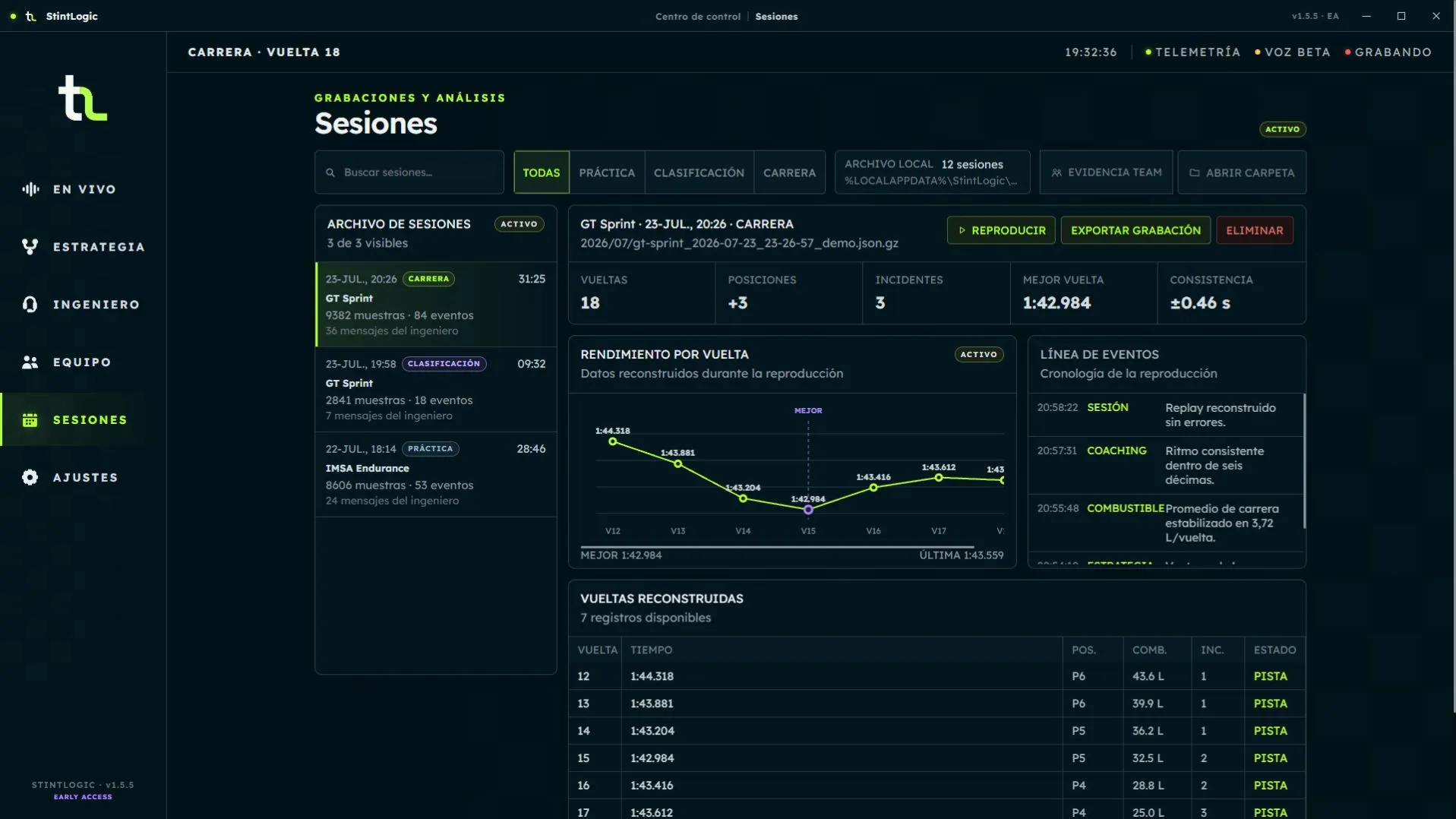
Task: Filter sessions by Práctica
Action: pyautogui.click(x=607, y=172)
